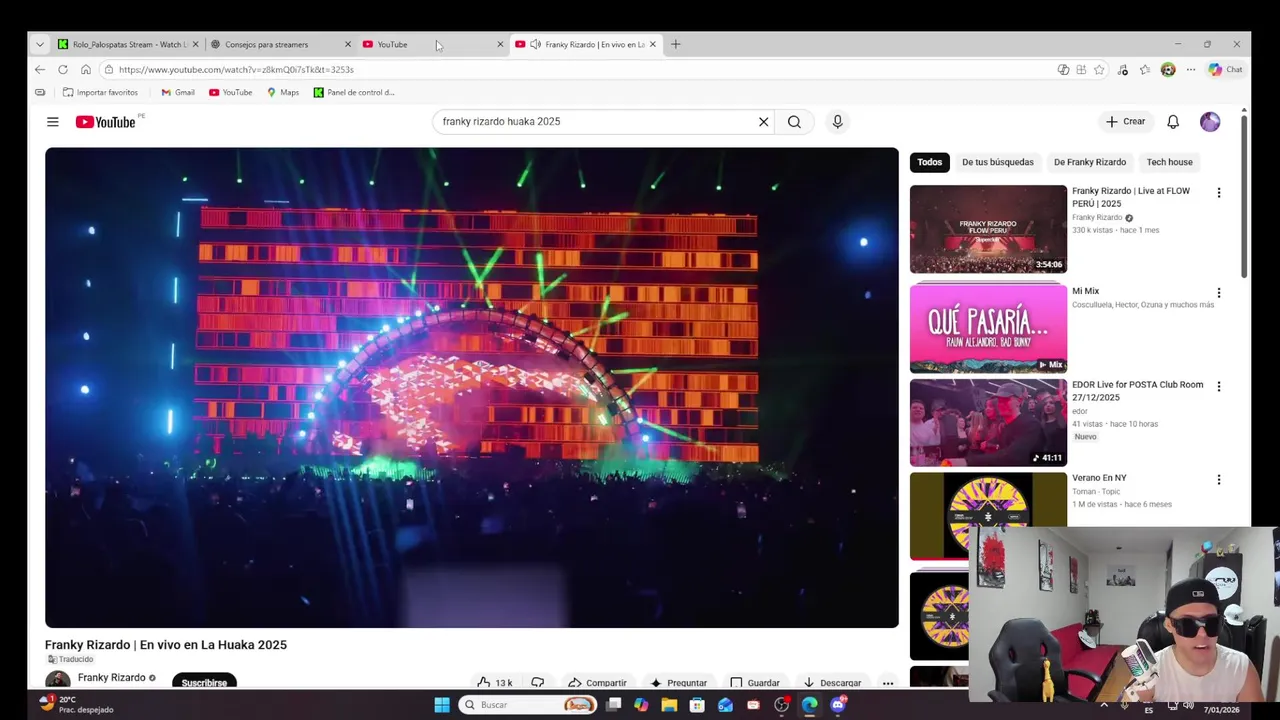This screenshot has height=720, width=1280.
Task: Select the De tus búsquedas chip
Action: (998, 162)
